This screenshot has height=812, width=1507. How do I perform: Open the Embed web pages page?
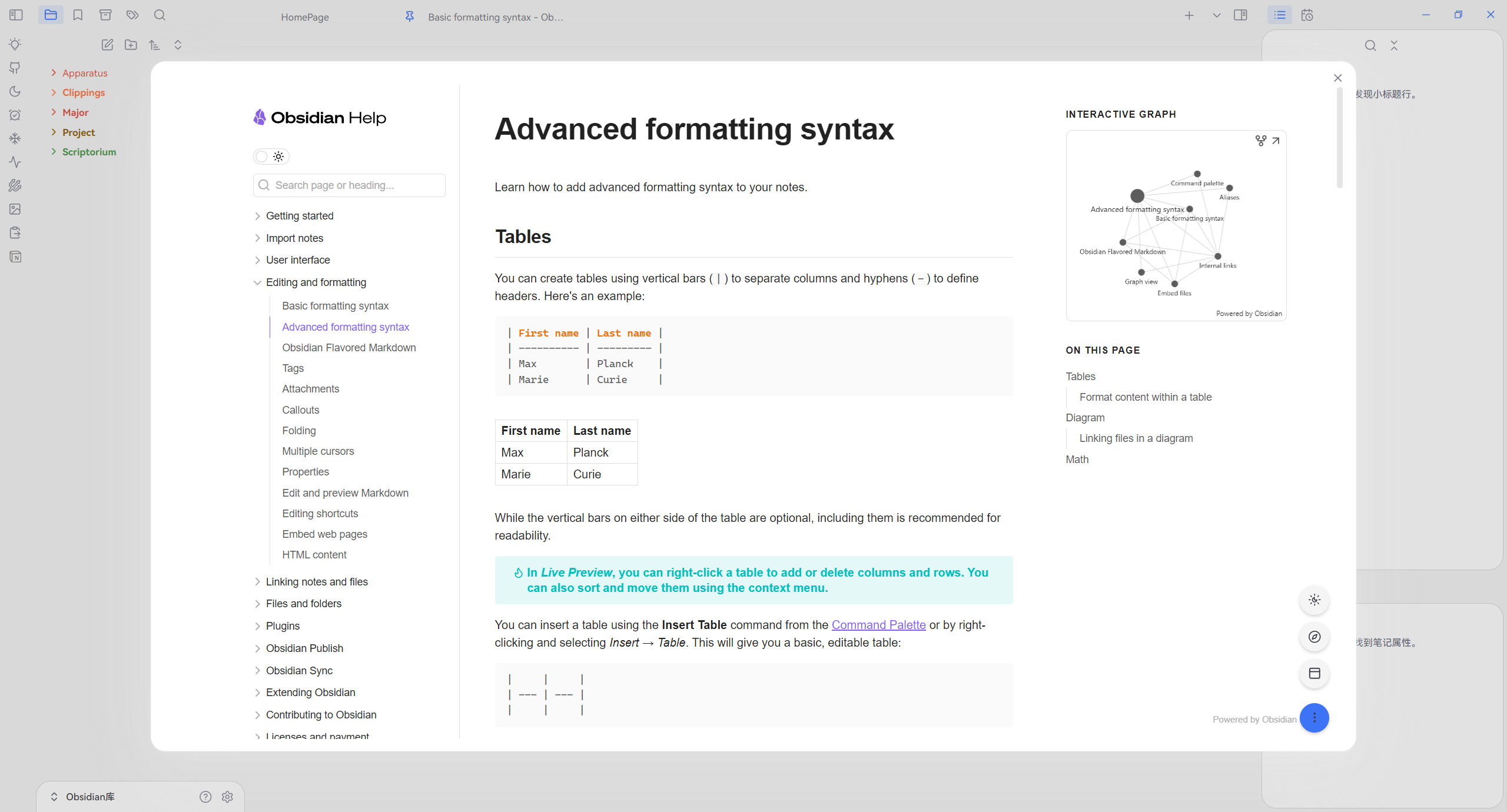click(x=324, y=534)
